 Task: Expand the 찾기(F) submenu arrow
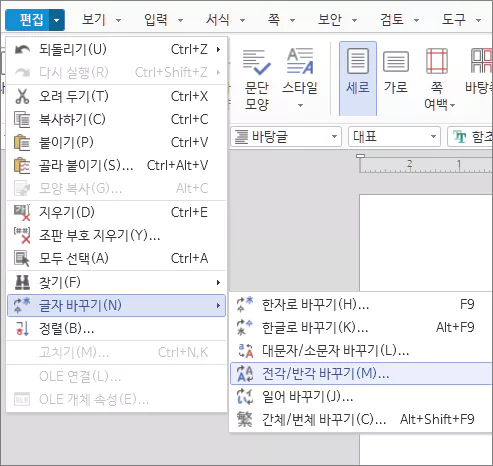[218, 282]
